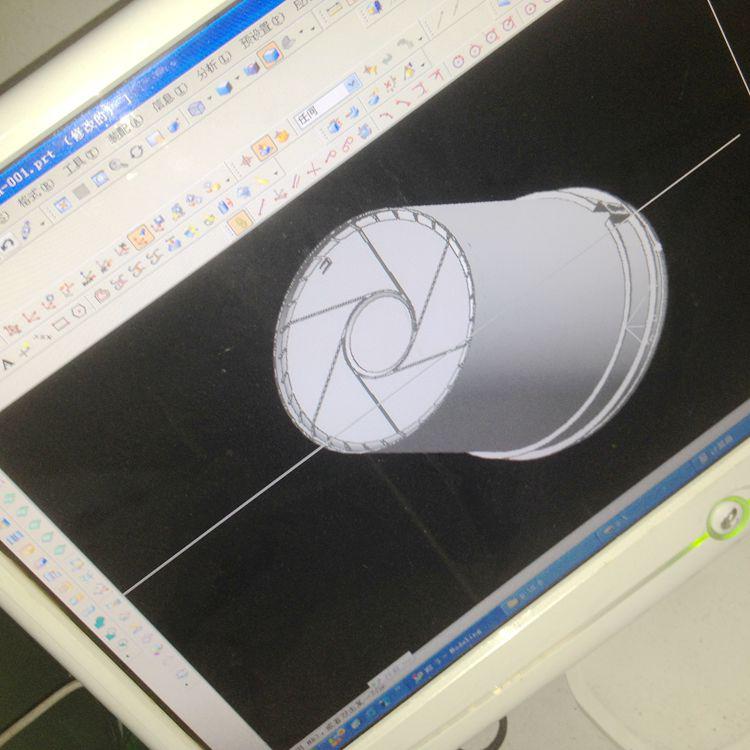Expand the toolbar options arrow after yellow marker icon

(422, 65)
